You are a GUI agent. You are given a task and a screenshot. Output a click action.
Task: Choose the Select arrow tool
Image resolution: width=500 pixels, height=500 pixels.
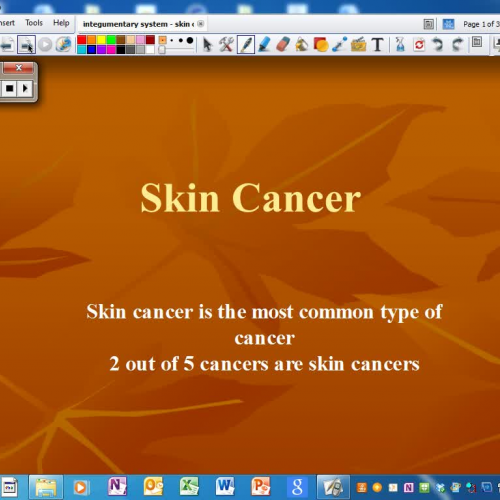point(207,44)
